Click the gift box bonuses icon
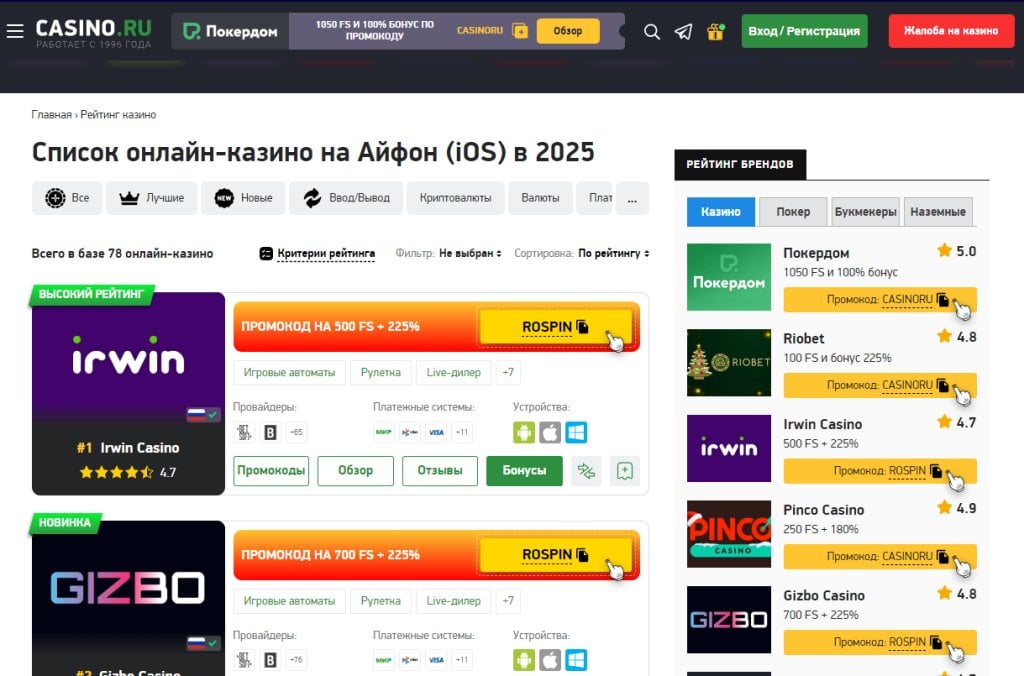Viewport: 1024px width, 676px height. (x=716, y=31)
